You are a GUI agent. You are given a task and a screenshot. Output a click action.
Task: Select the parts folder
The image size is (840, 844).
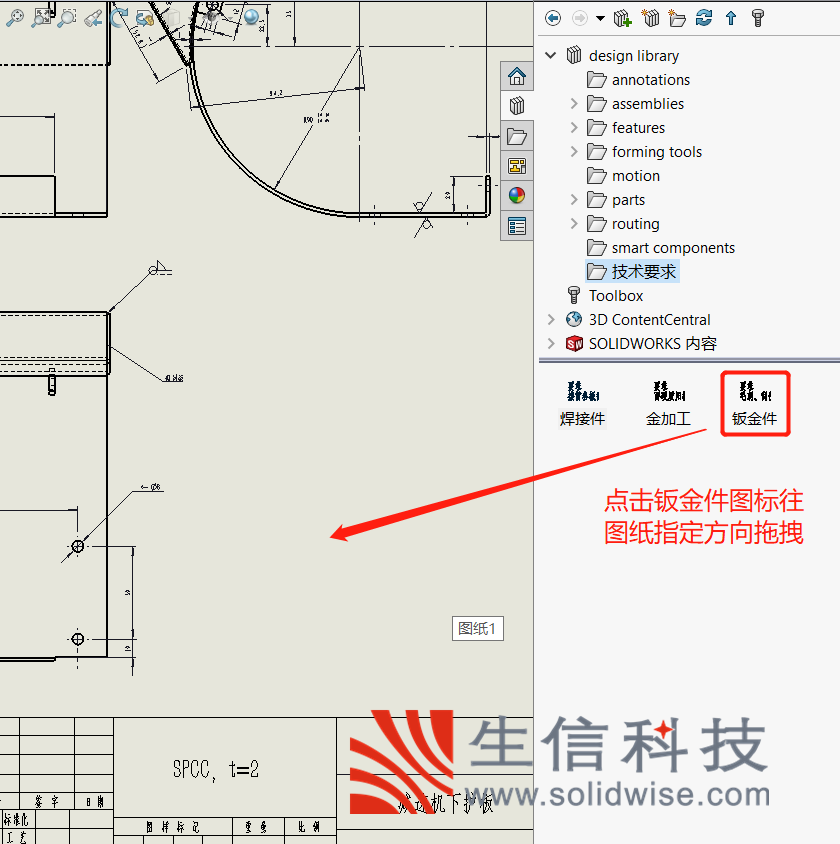(616, 200)
